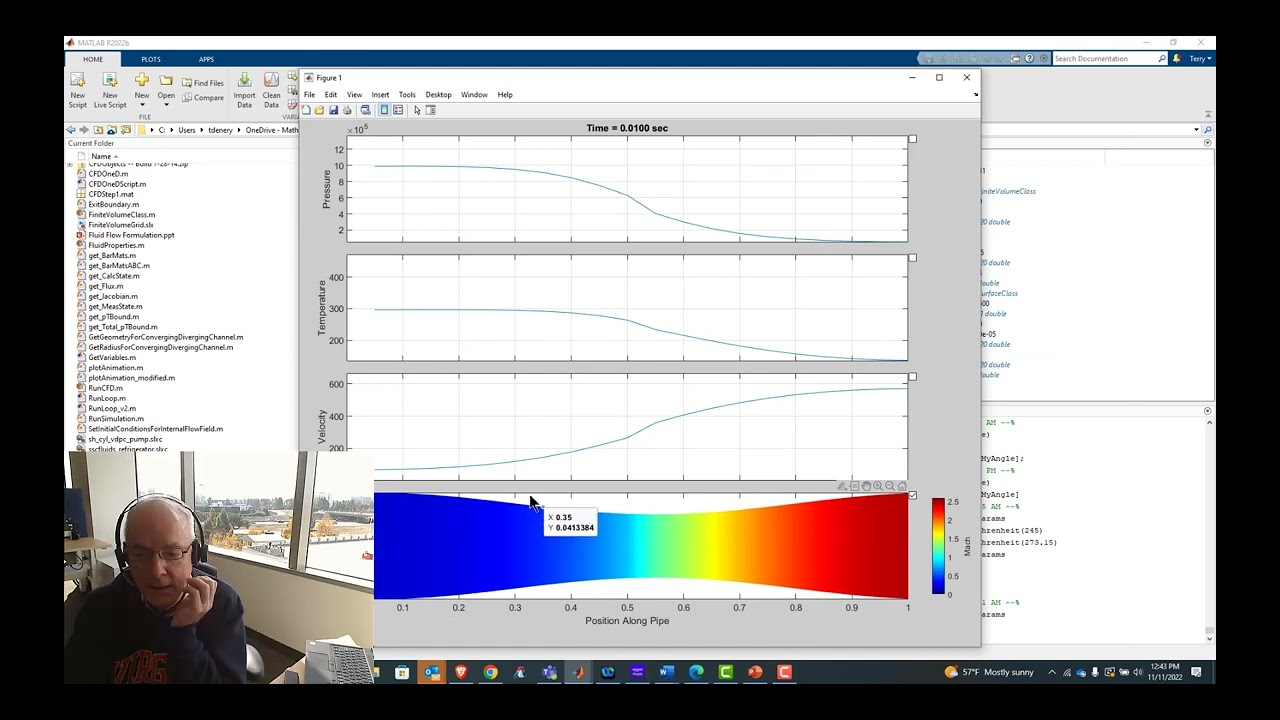Image resolution: width=1280 pixels, height=720 pixels.
Task: Click up one level folder icon
Action: click(x=98, y=130)
